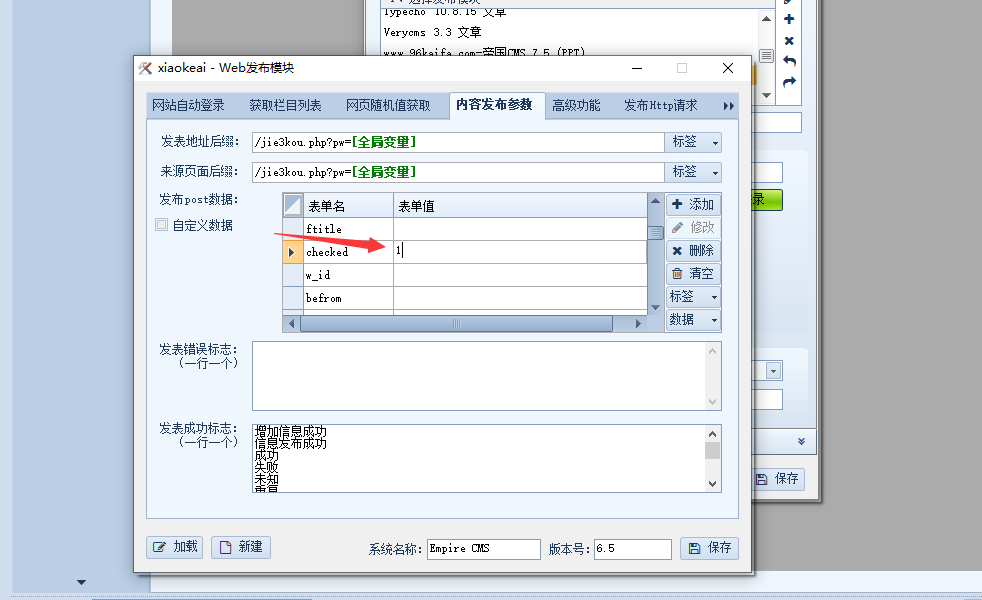
Task: Minimize the Web发布模块 dialog
Action: (x=637, y=68)
